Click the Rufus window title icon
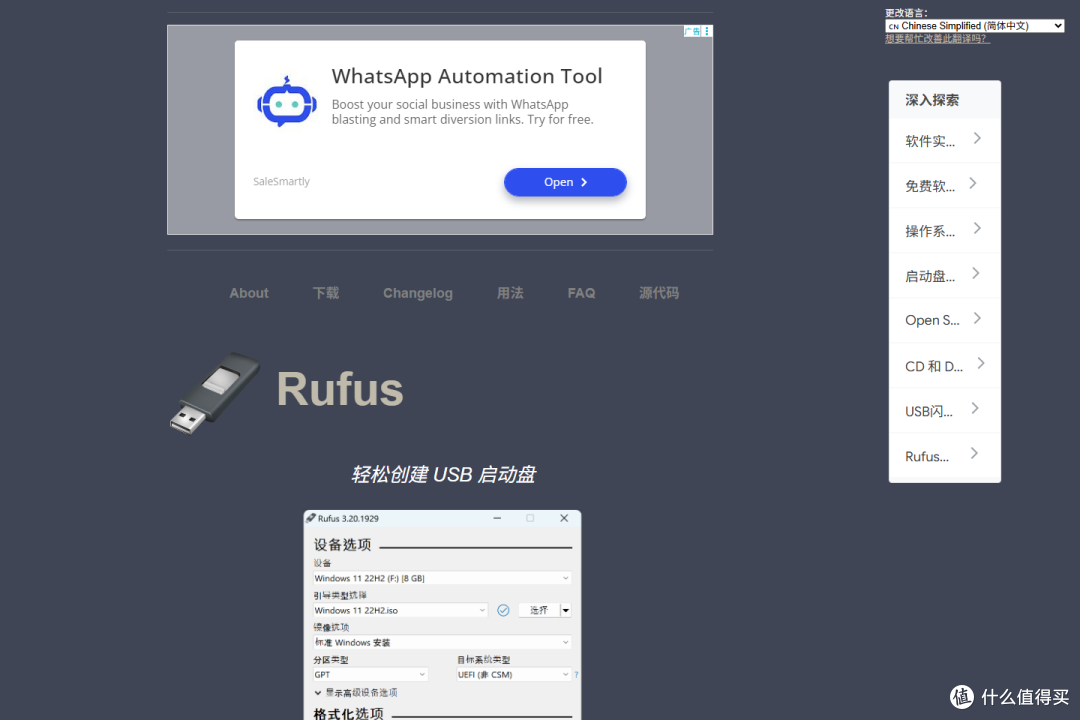The image size is (1080, 720). click(311, 518)
